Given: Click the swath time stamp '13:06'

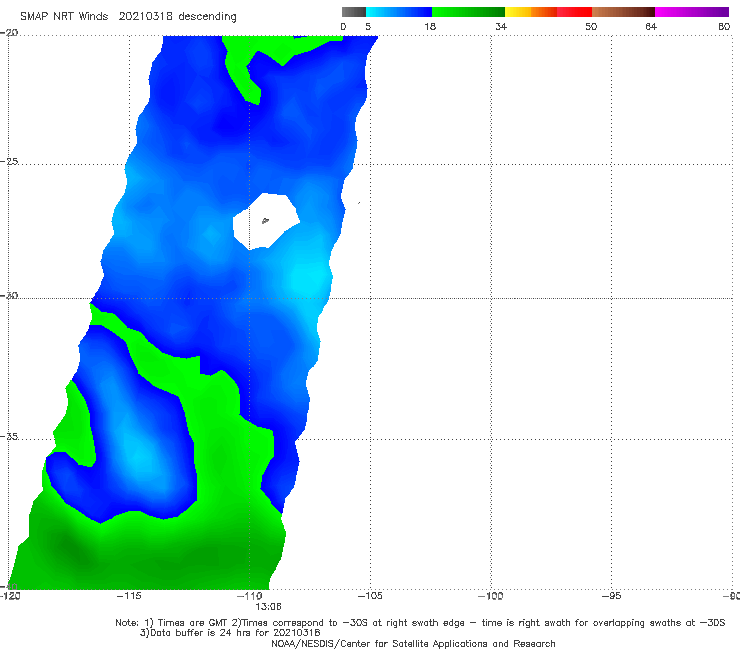Looking at the screenshot, I should [x=269, y=607].
